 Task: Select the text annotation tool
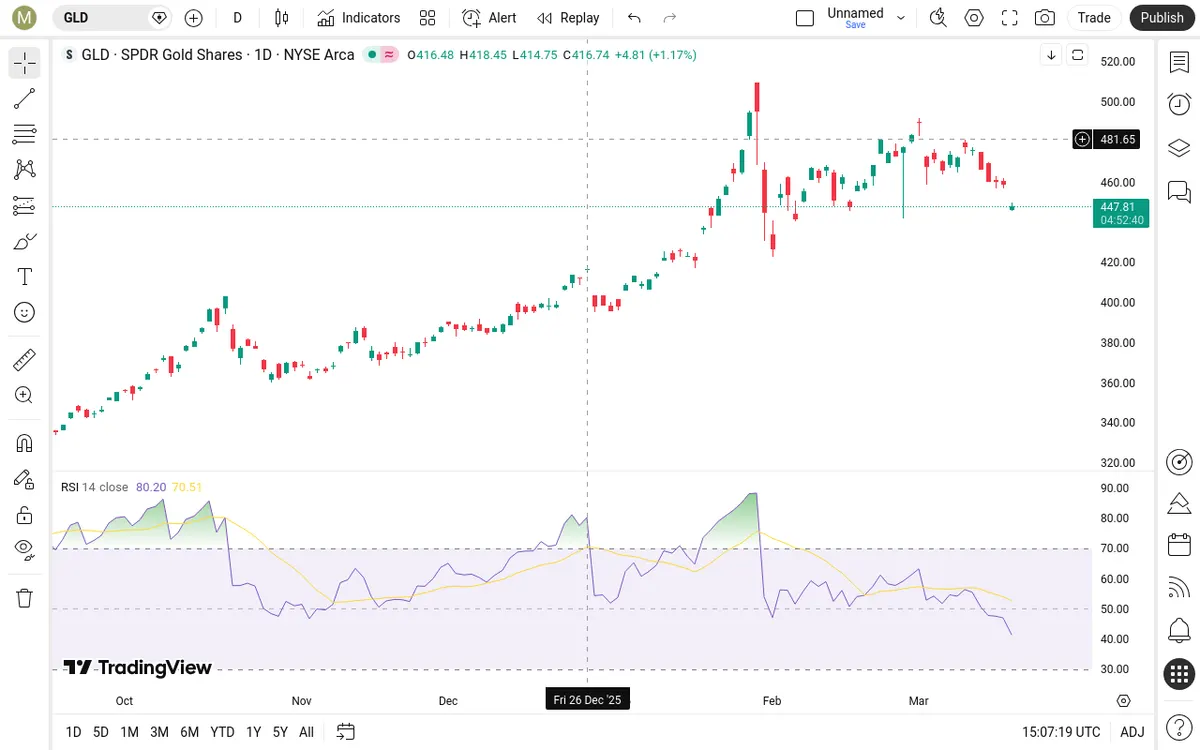(x=25, y=277)
